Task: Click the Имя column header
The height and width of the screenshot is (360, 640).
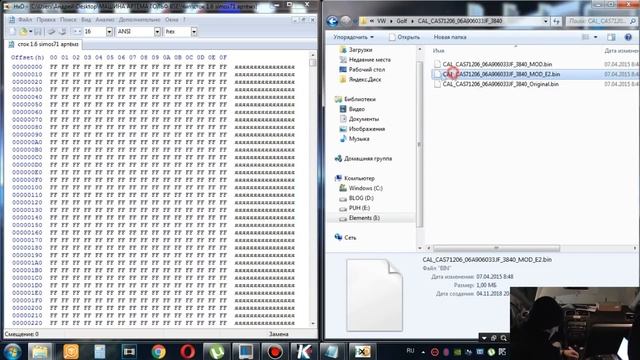Action: [438, 51]
